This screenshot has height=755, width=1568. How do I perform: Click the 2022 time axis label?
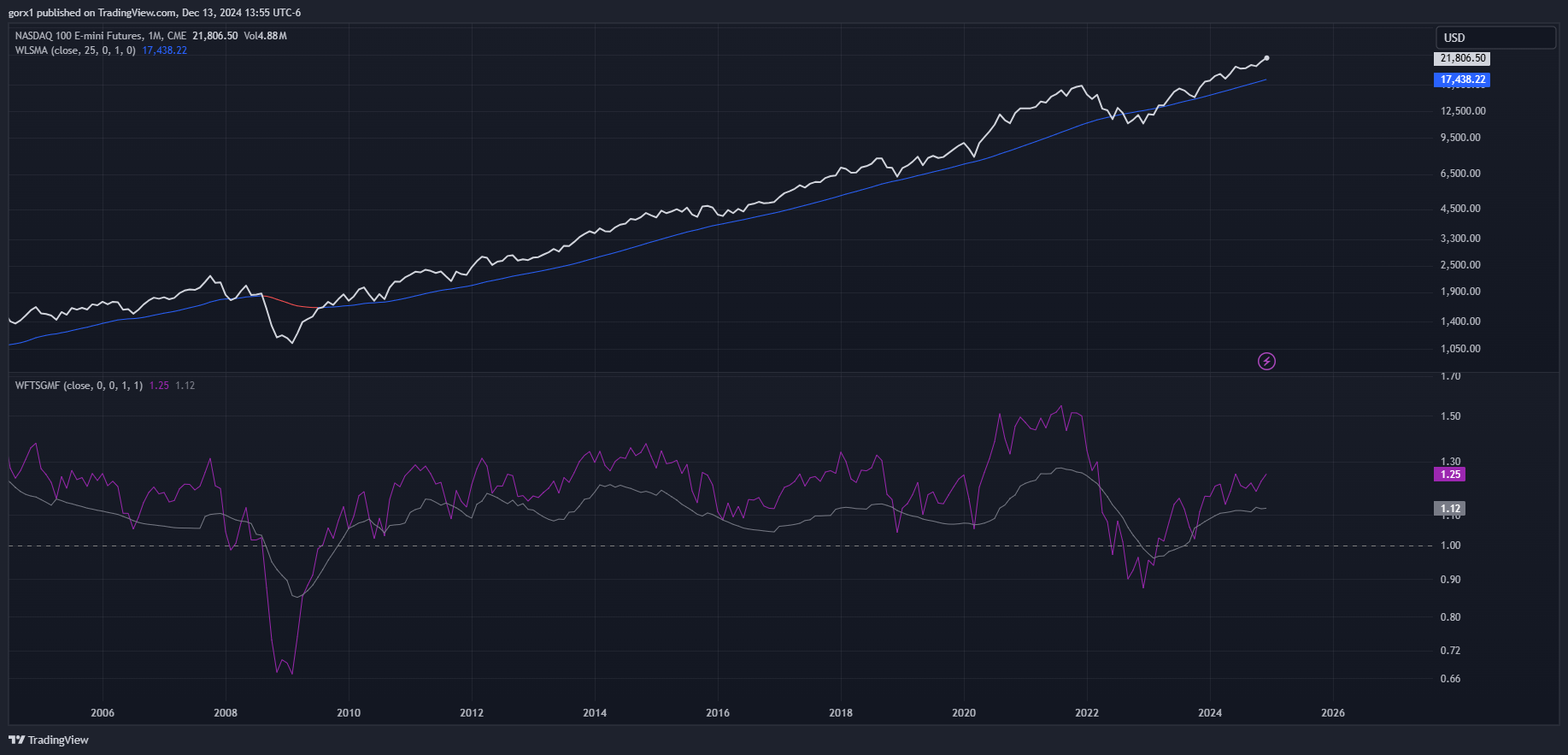coord(1087,713)
